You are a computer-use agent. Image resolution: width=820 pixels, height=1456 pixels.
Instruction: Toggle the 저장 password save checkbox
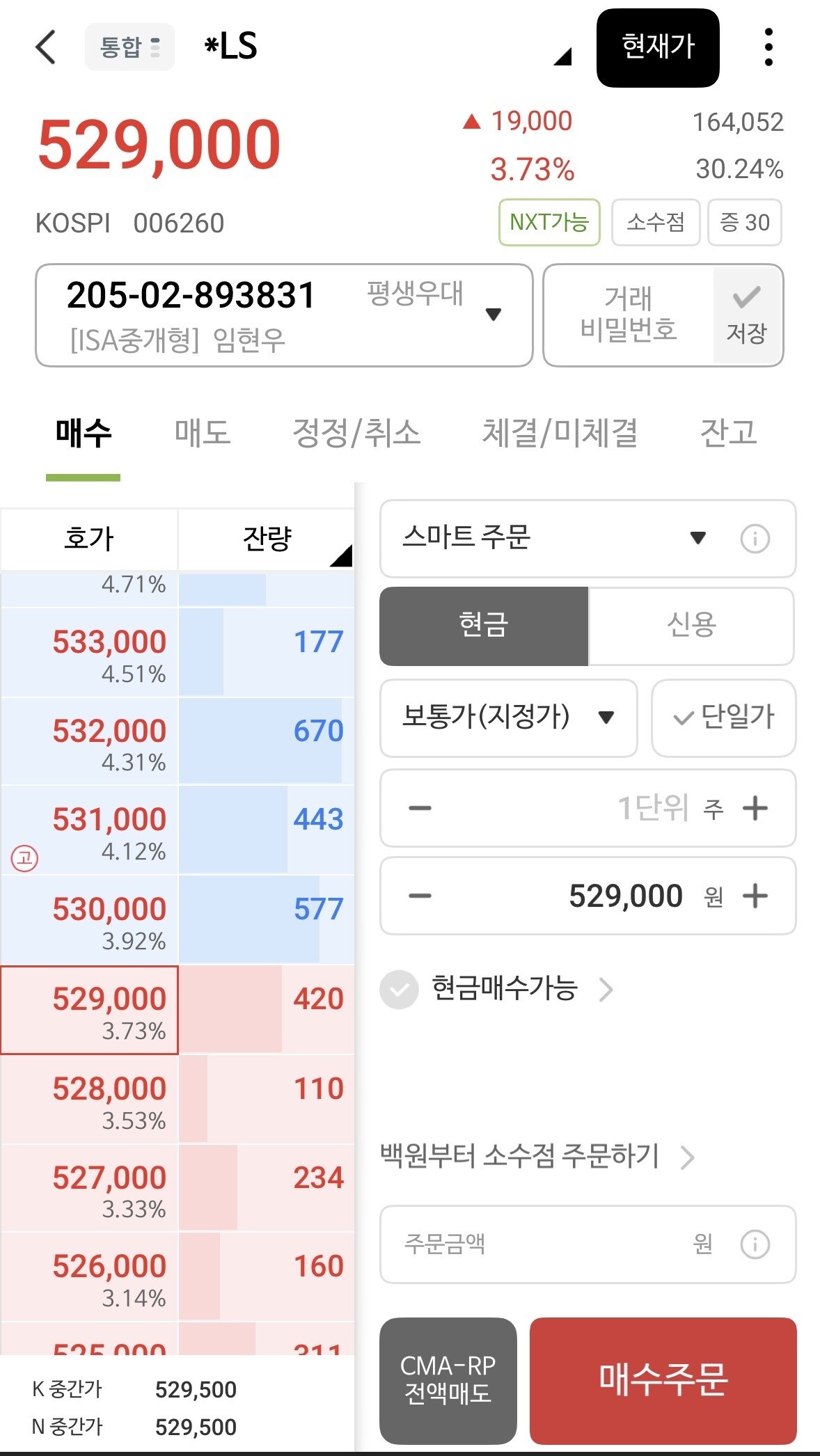coord(747,315)
